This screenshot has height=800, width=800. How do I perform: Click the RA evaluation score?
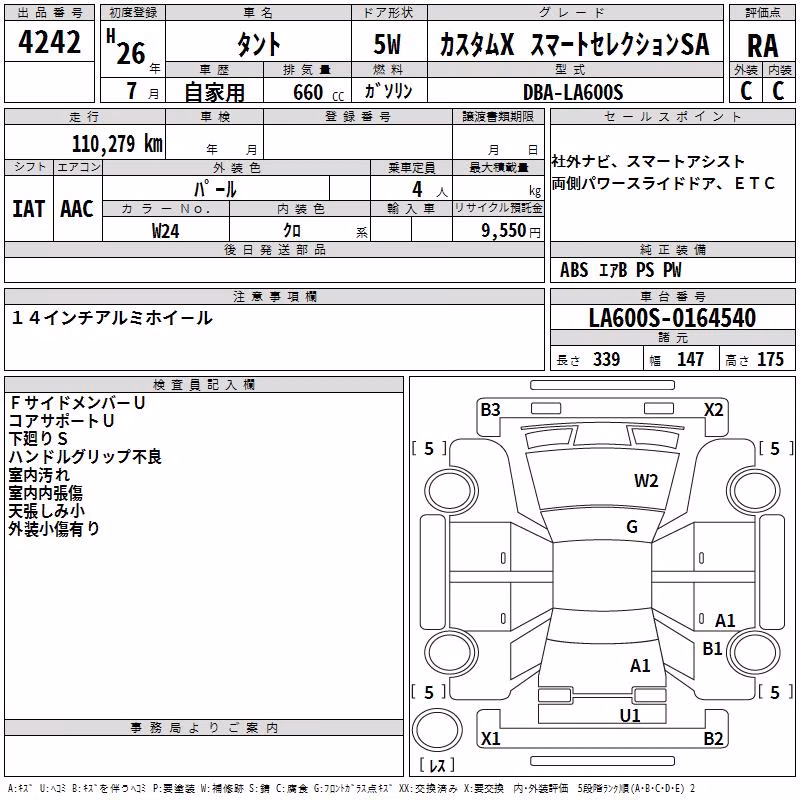(x=762, y=46)
